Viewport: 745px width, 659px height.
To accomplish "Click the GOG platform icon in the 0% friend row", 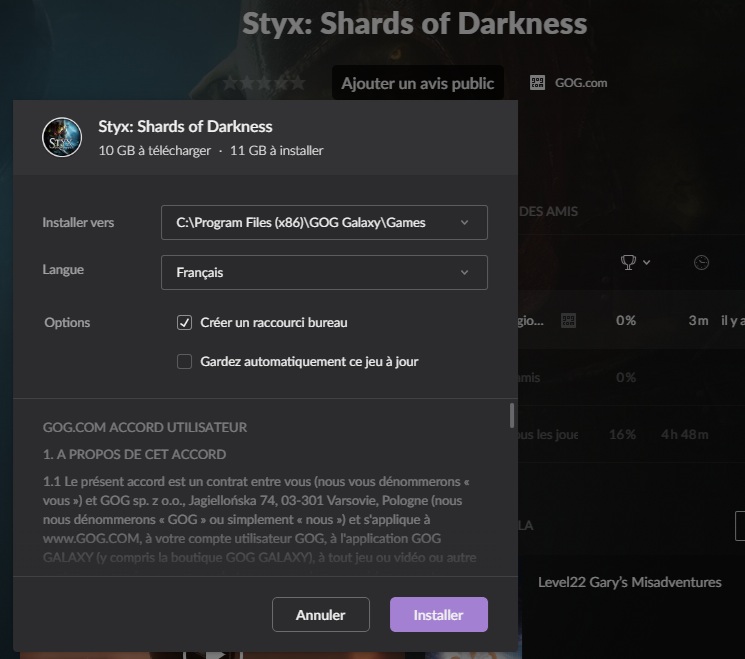I will (x=568, y=321).
